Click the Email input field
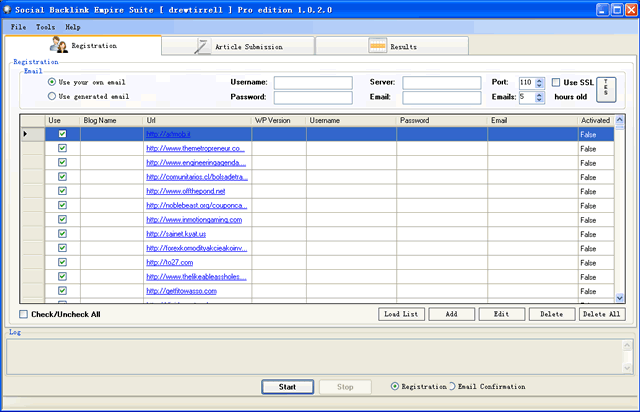 (442, 97)
